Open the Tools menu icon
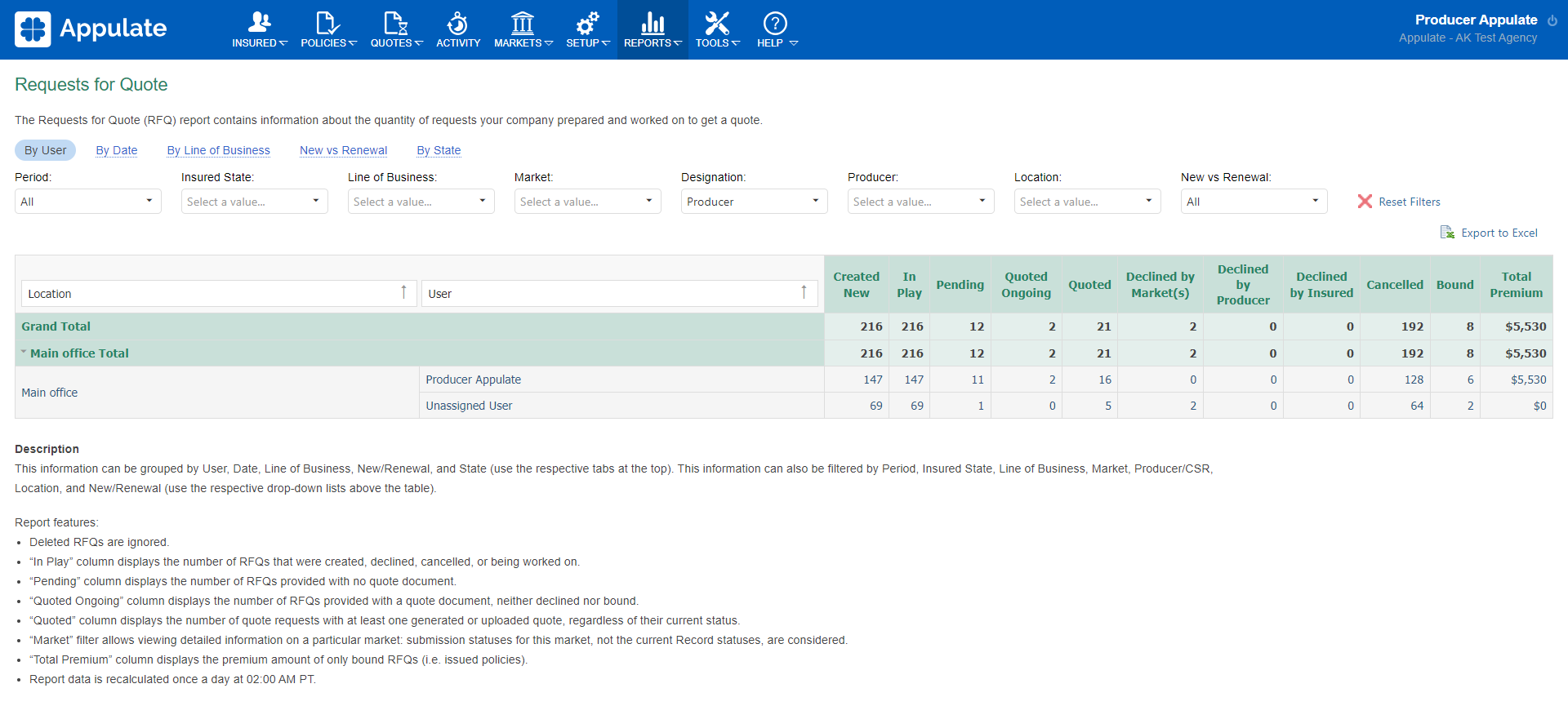 [x=717, y=23]
